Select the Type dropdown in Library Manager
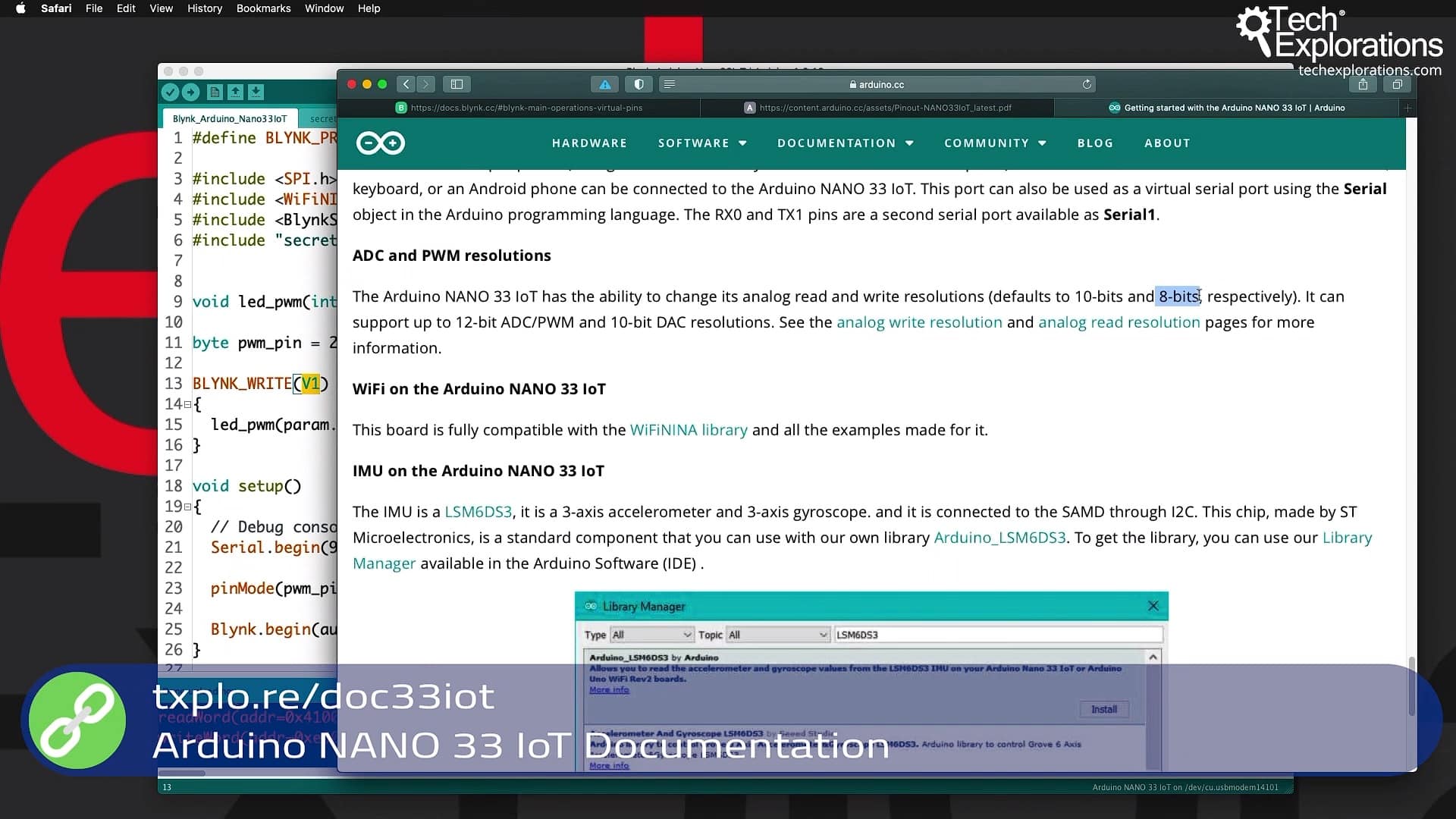 649,634
